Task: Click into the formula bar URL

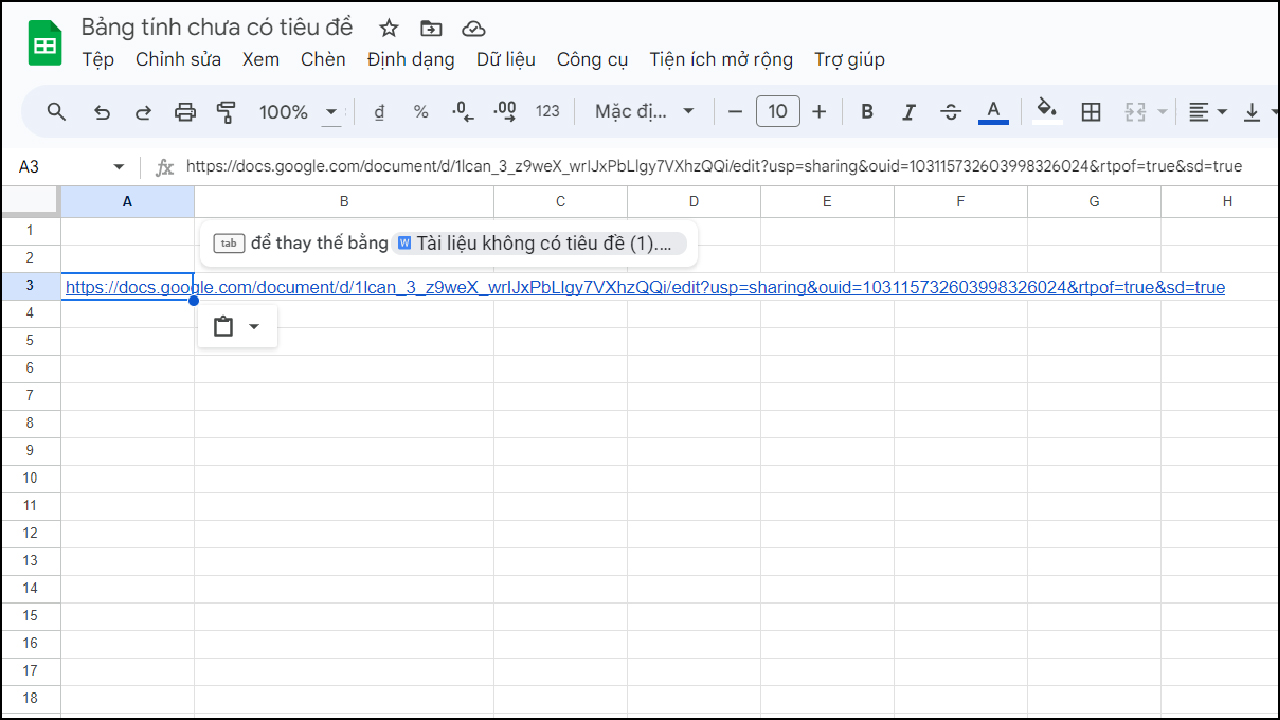Action: coord(714,167)
